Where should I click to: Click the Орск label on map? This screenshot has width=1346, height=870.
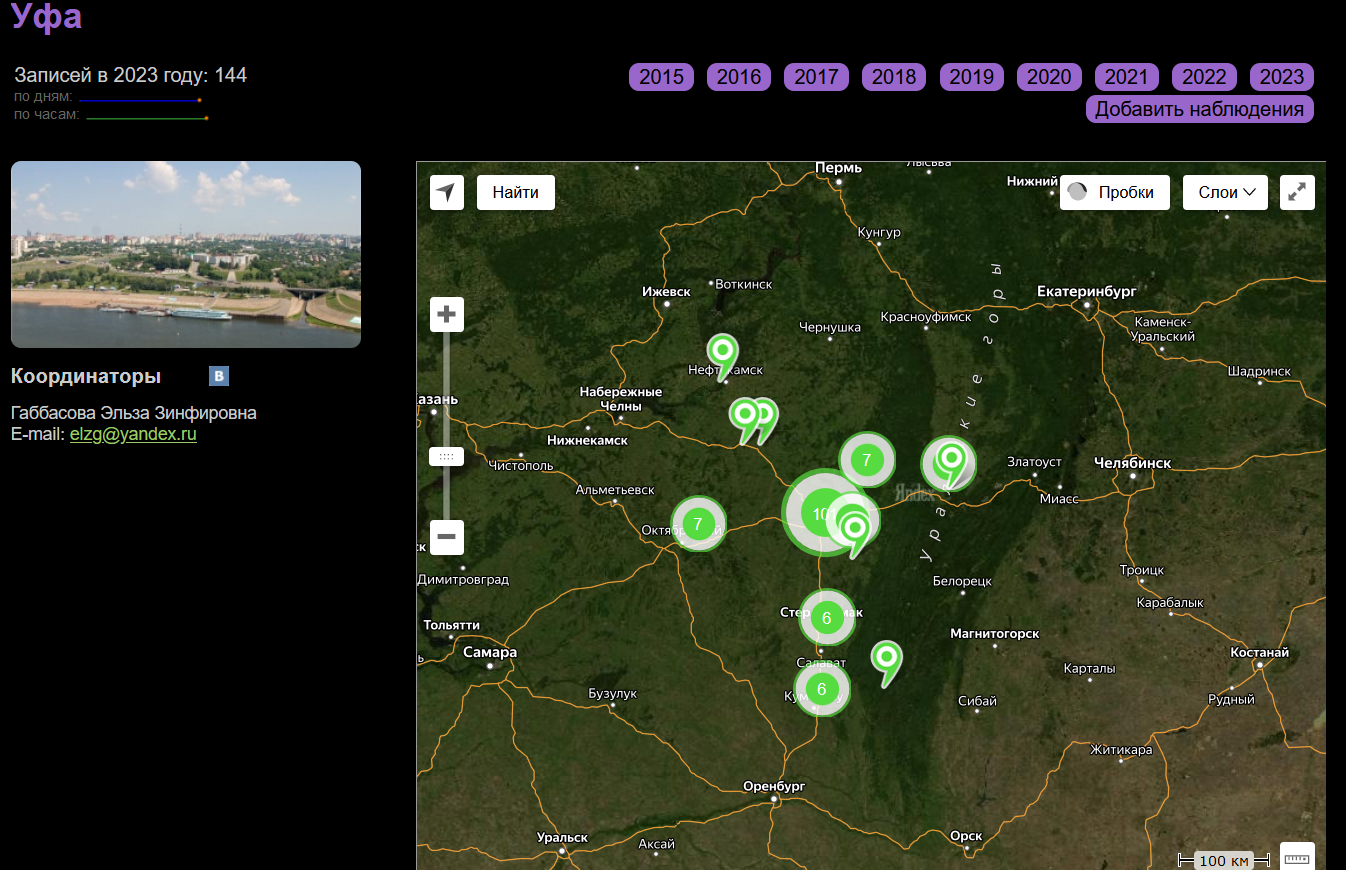(x=966, y=836)
